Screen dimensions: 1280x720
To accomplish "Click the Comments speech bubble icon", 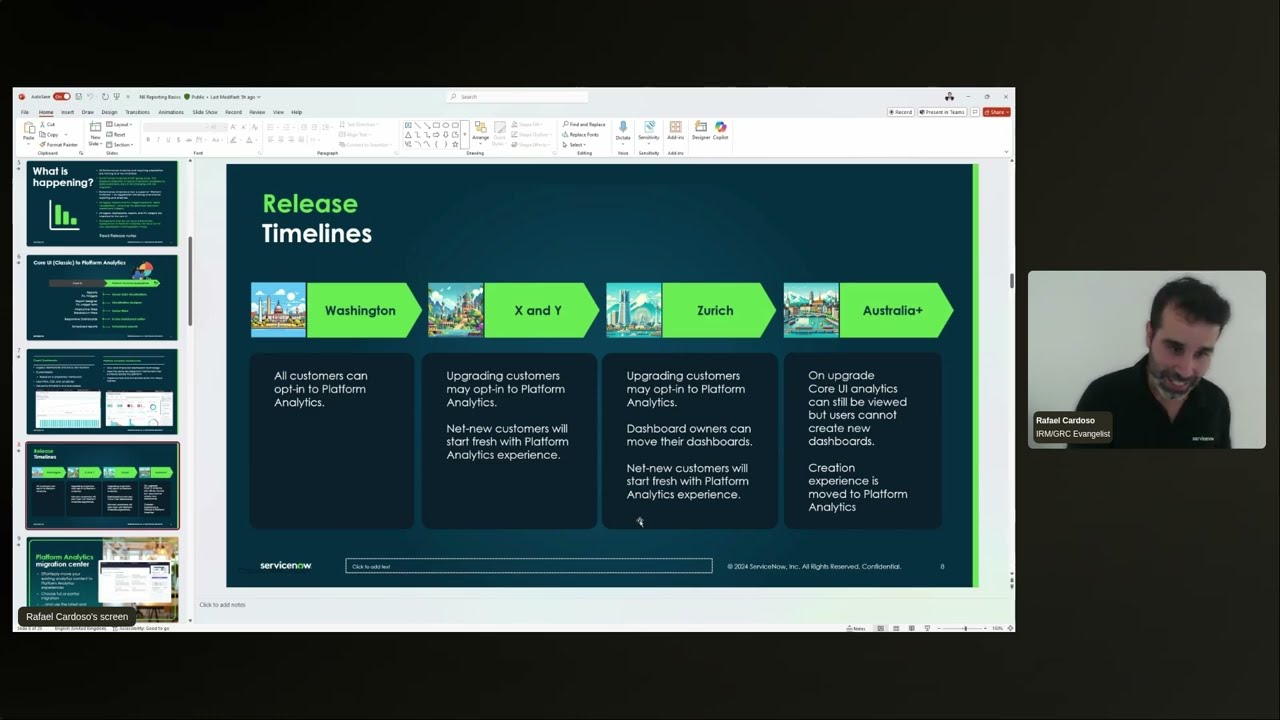I will (975, 112).
